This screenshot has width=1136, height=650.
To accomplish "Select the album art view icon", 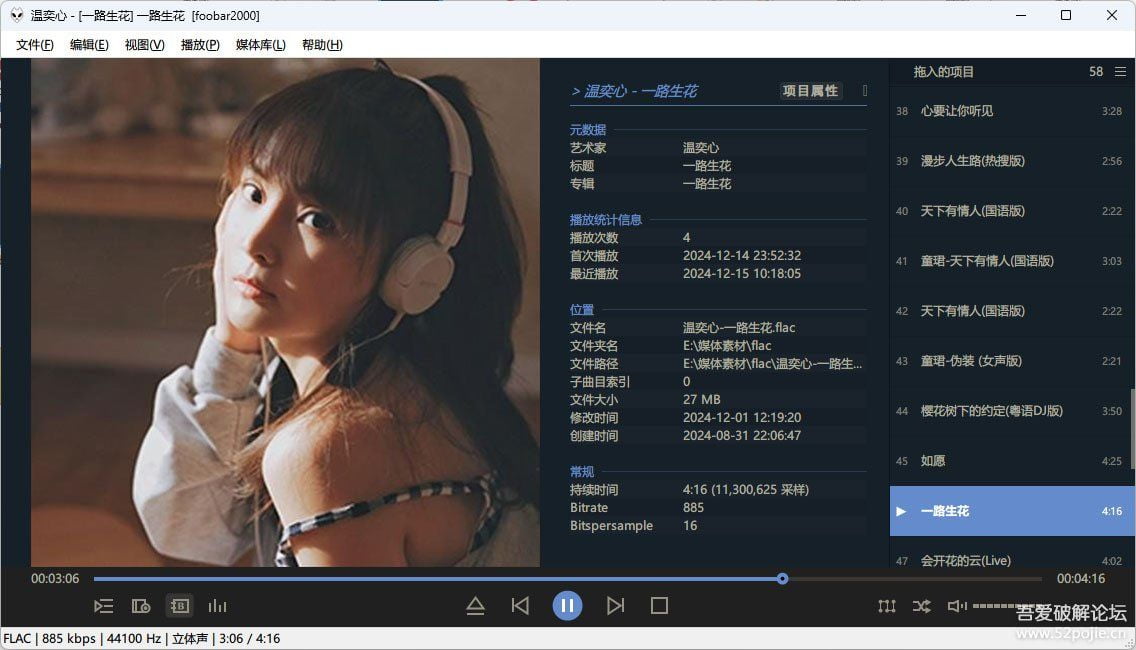I will pos(142,605).
